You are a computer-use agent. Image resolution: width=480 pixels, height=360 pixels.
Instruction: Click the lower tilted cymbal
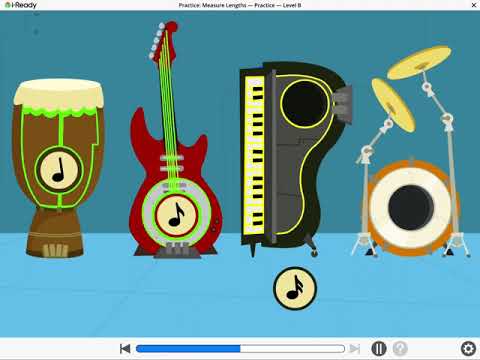[393, 105]
